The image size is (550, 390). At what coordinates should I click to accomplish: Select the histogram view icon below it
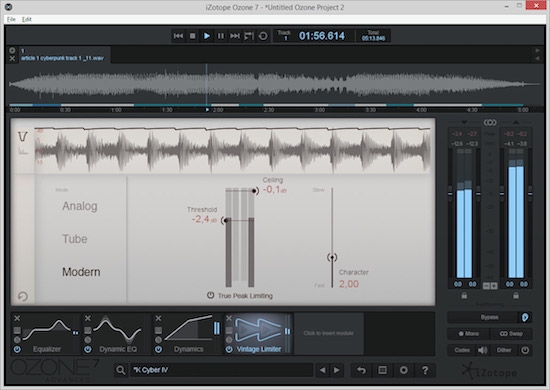pos(22,151)
